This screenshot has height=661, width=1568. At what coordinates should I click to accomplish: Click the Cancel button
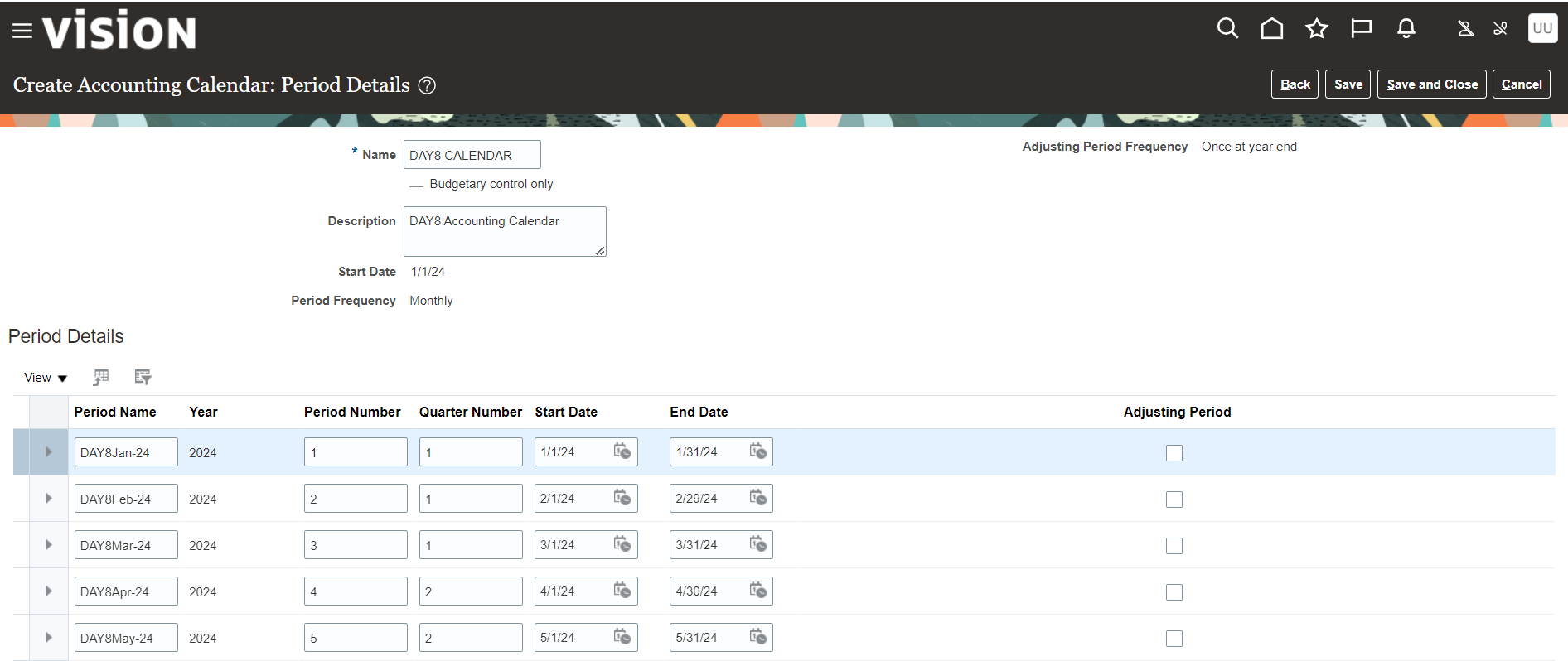coord(1522,84)
